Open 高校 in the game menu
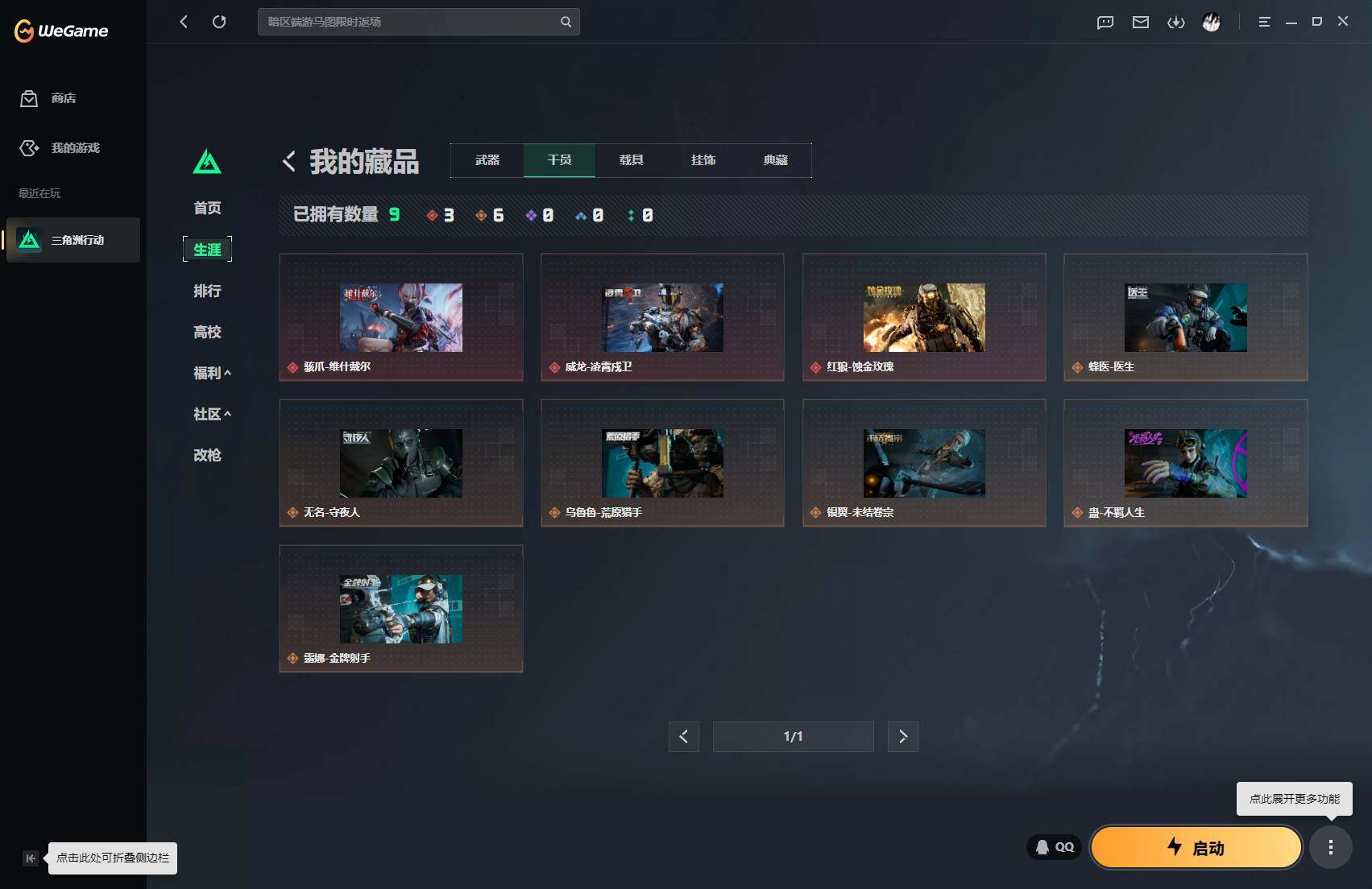Image resolution: width=1372 pixels, height=889 pixels. click(207, 332)
